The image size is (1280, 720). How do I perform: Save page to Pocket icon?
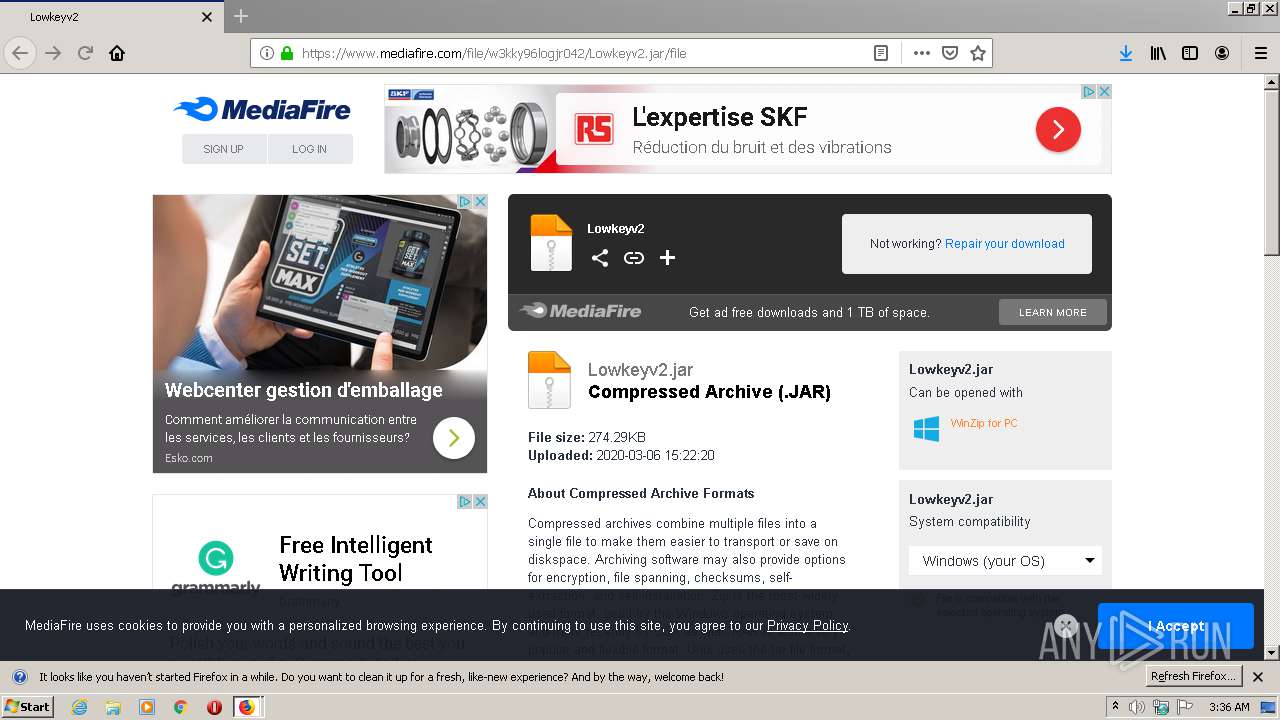[x=950, y=53]
